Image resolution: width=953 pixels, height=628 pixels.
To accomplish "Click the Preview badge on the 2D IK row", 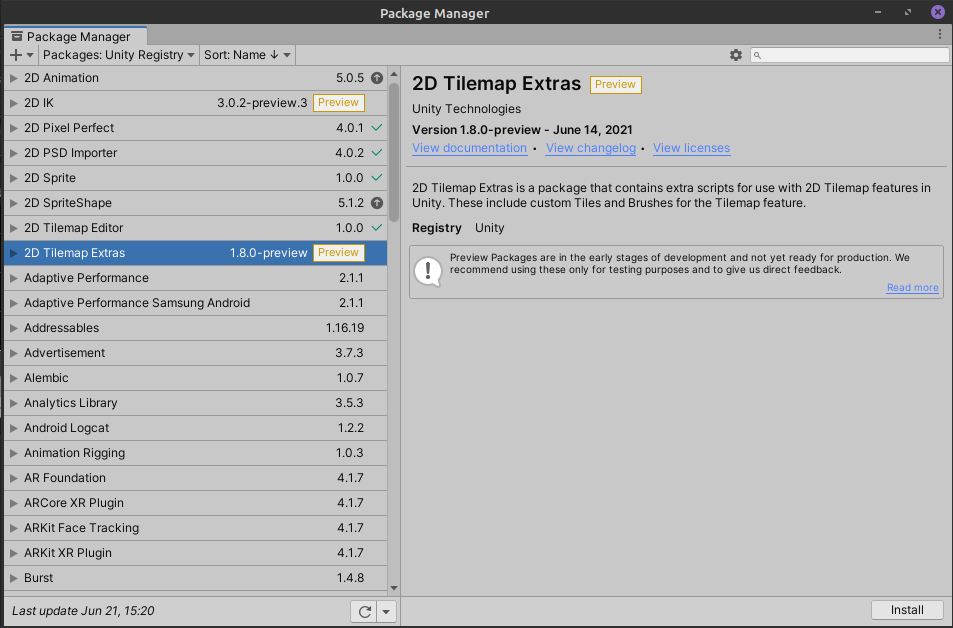I will click(x=339, y=103).
